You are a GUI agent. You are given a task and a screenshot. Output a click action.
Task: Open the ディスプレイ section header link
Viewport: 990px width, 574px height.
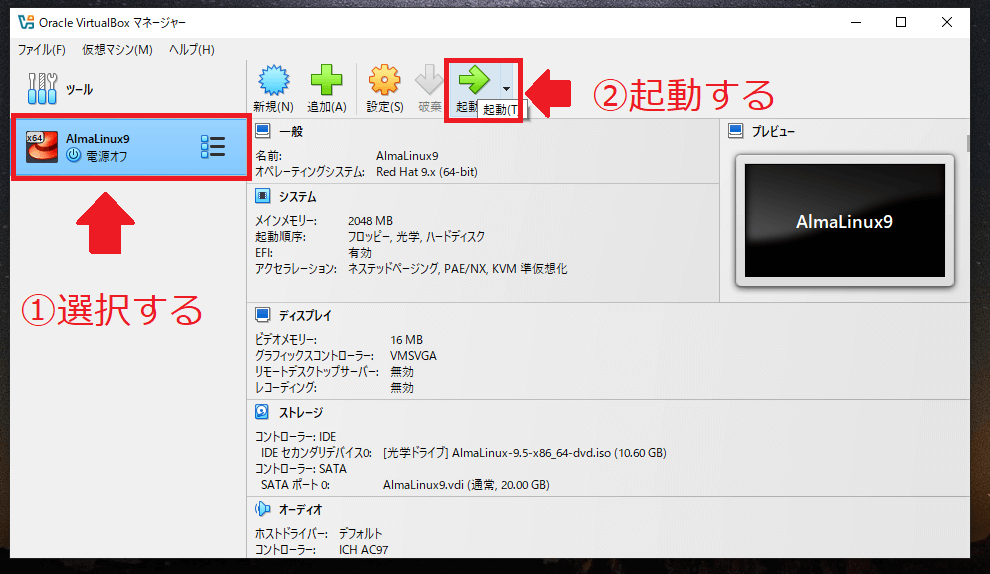point(305,315)
